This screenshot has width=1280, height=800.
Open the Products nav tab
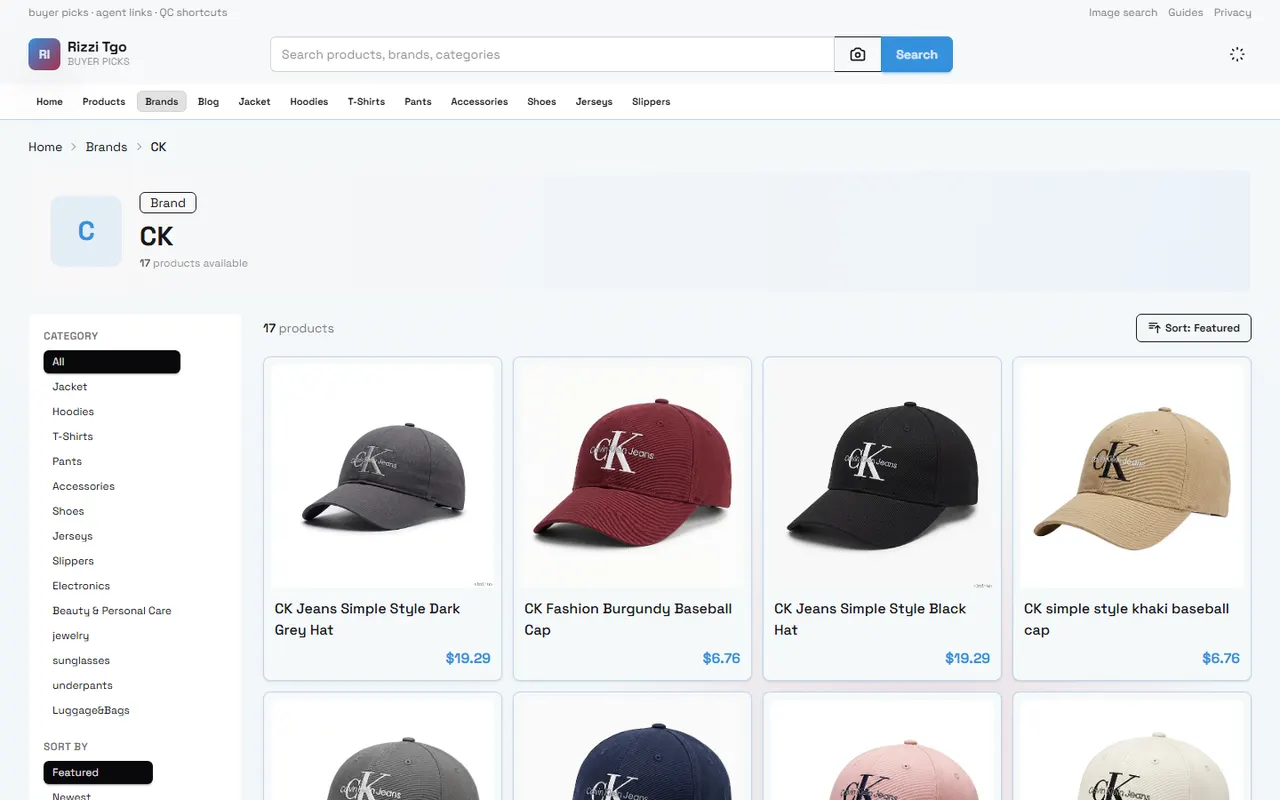(x=104, y=102)
